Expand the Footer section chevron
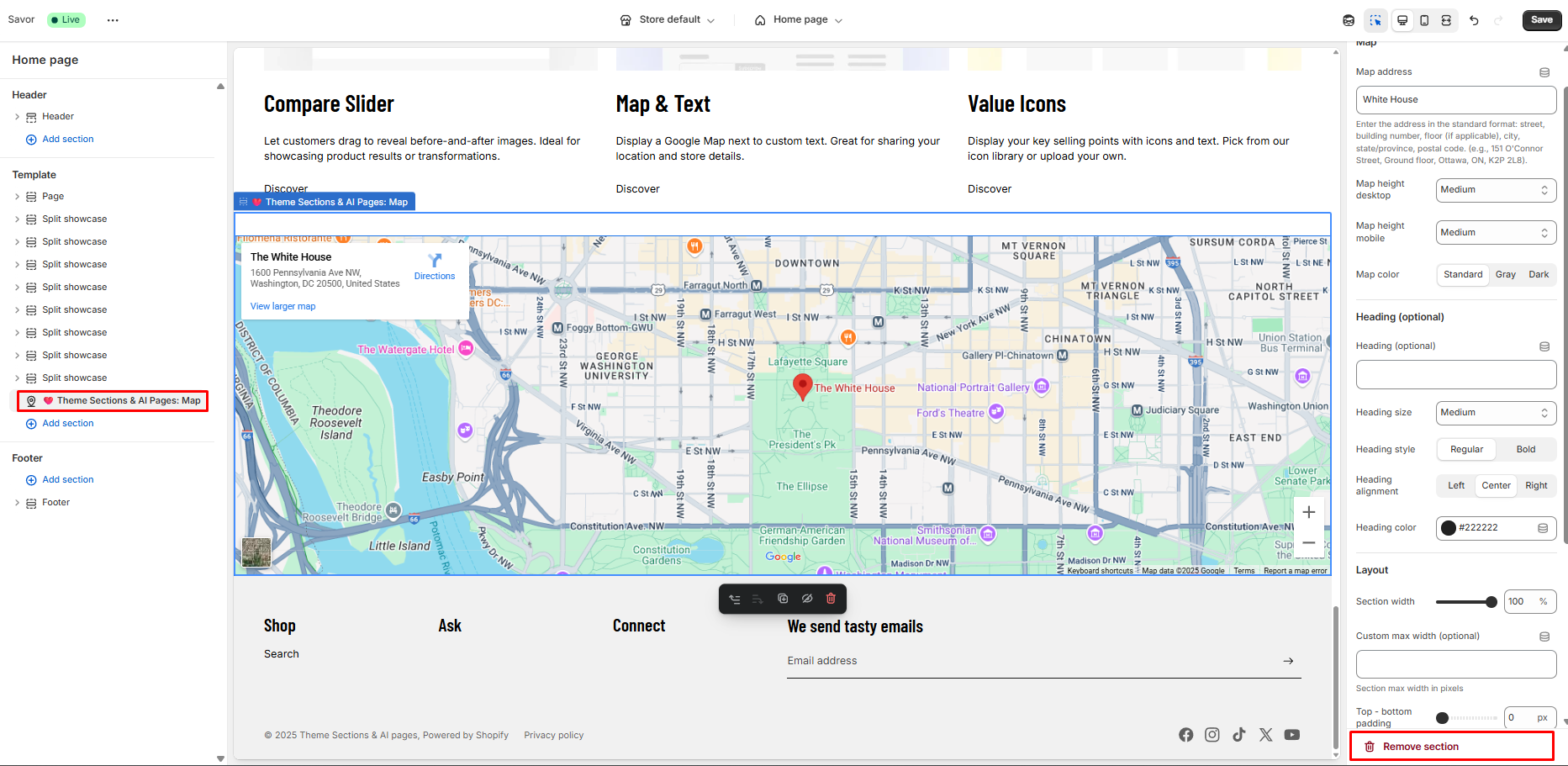1568x766 pixels. pyautogui.click(x=17, y=503)
